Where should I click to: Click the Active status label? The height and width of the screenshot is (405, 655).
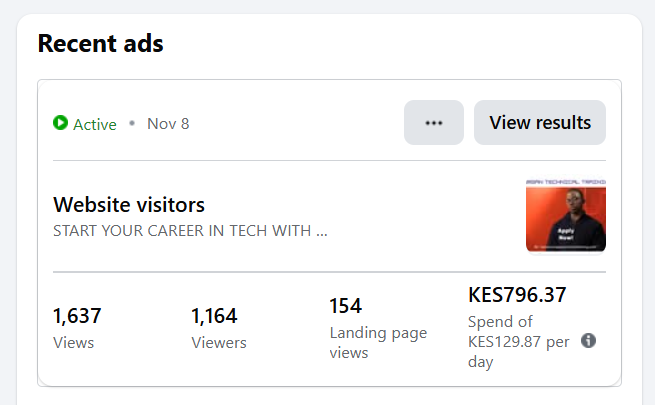[95, 124]
